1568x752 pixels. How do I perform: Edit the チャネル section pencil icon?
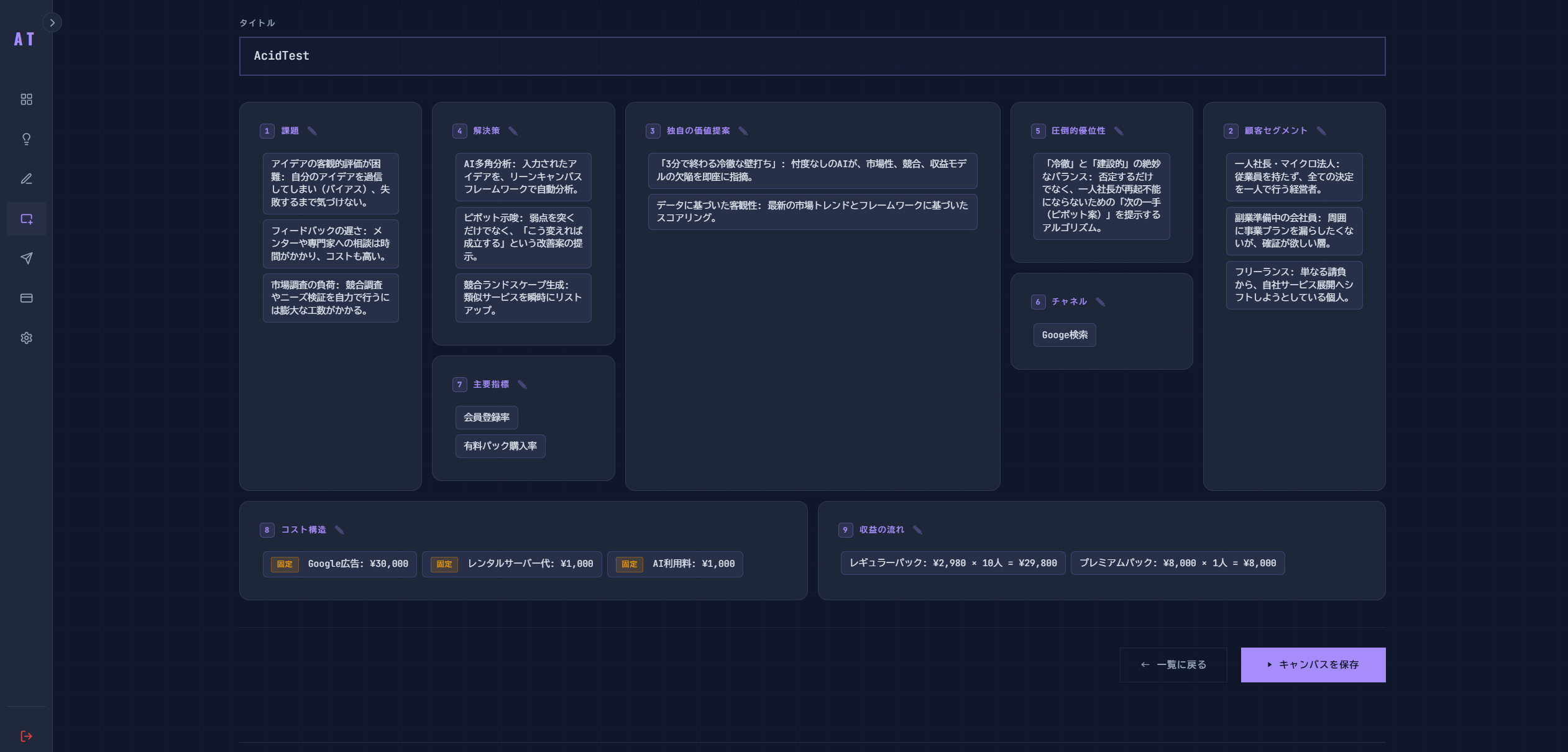pos(1101,302)
